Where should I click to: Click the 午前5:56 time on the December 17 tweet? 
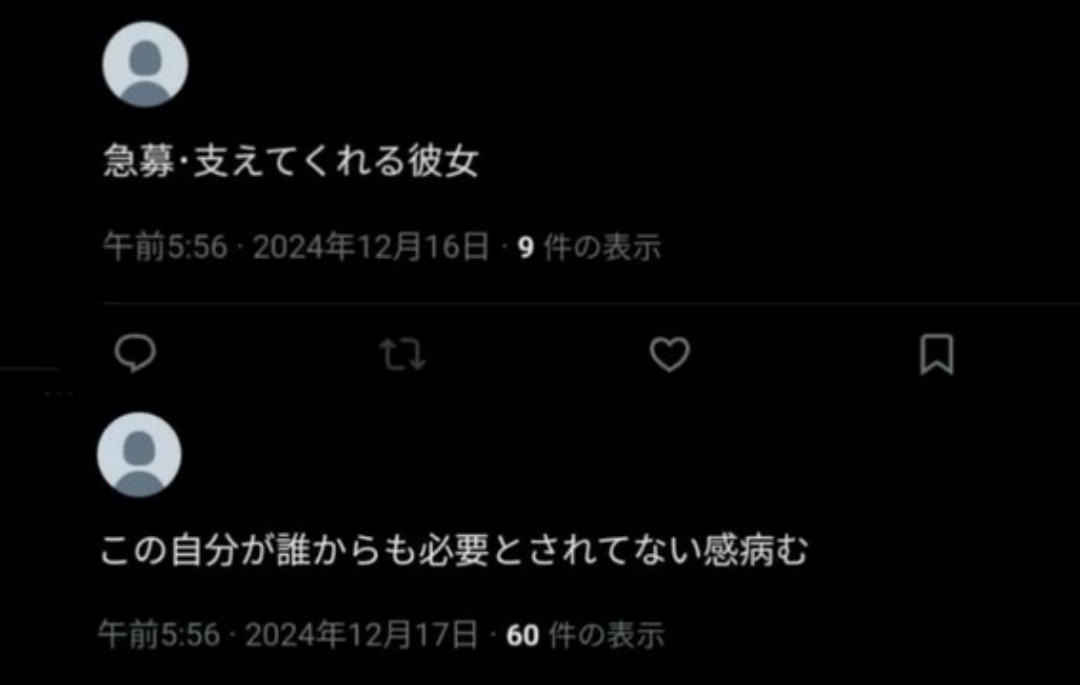click(159, 634)
